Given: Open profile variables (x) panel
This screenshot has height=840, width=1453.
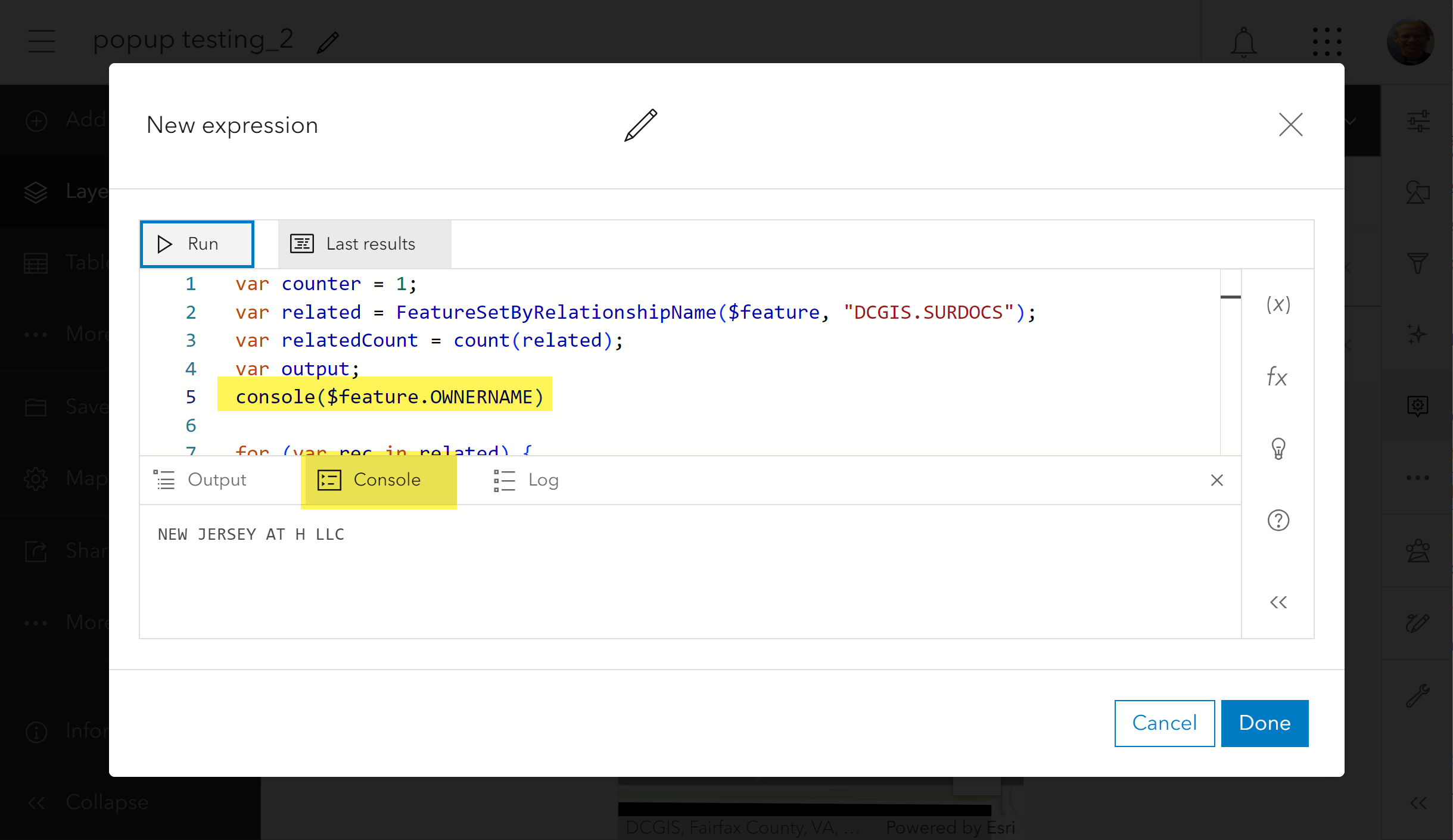Looking at the screenshot, I should pos(1278,304).
